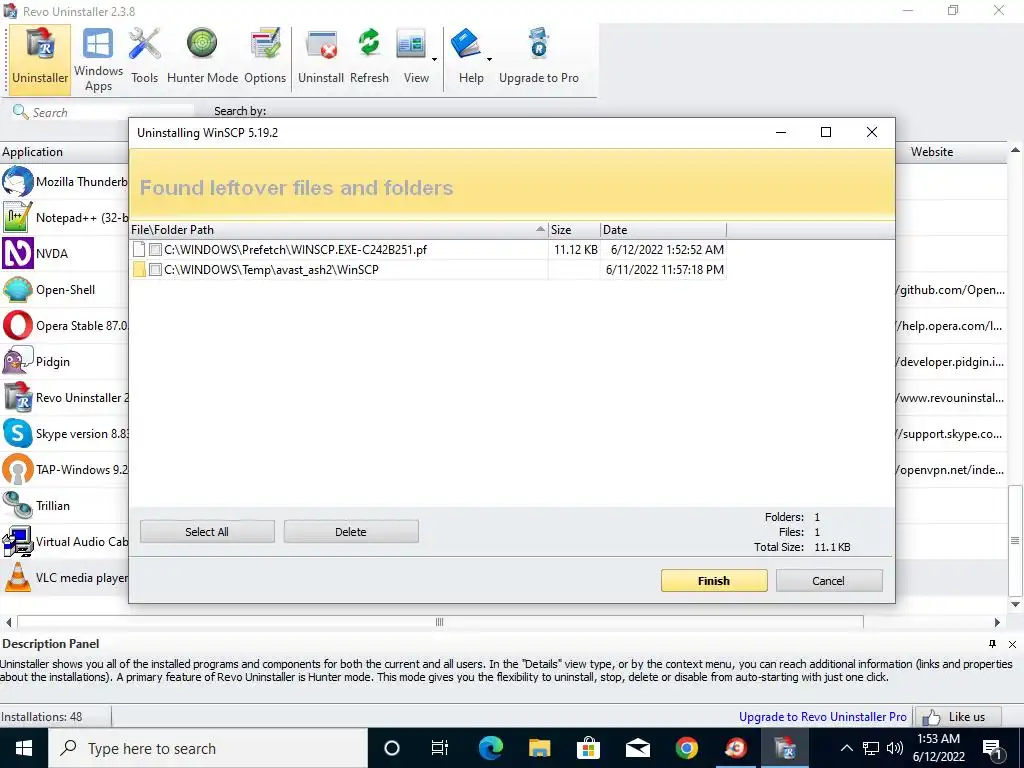Screen dimensions: 1024x768
Task: Select the Trillian application icon
Action: pos(18,505)
